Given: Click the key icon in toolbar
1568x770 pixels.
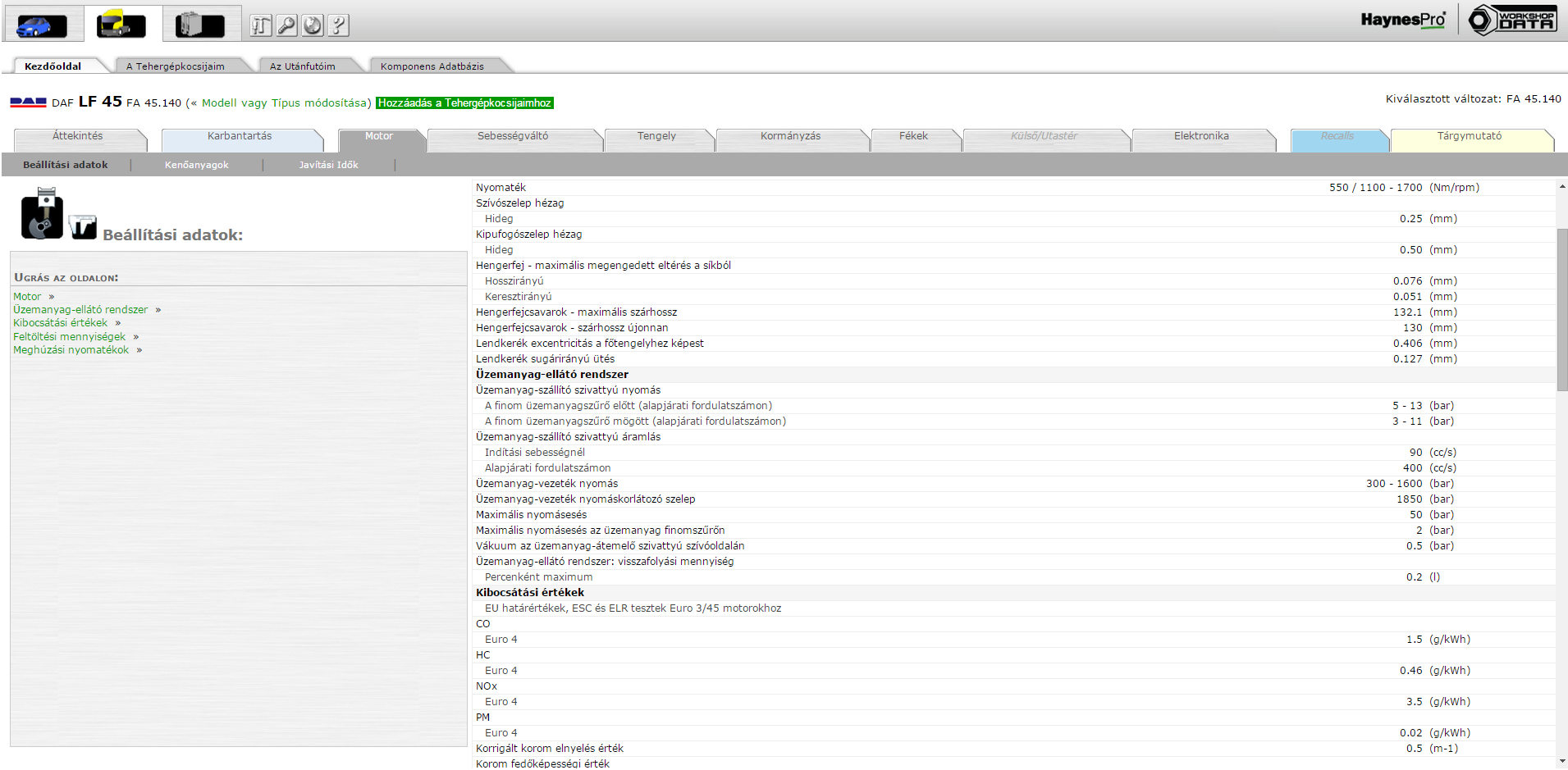Looking at the screenshot, I should (x=286, y=25).
